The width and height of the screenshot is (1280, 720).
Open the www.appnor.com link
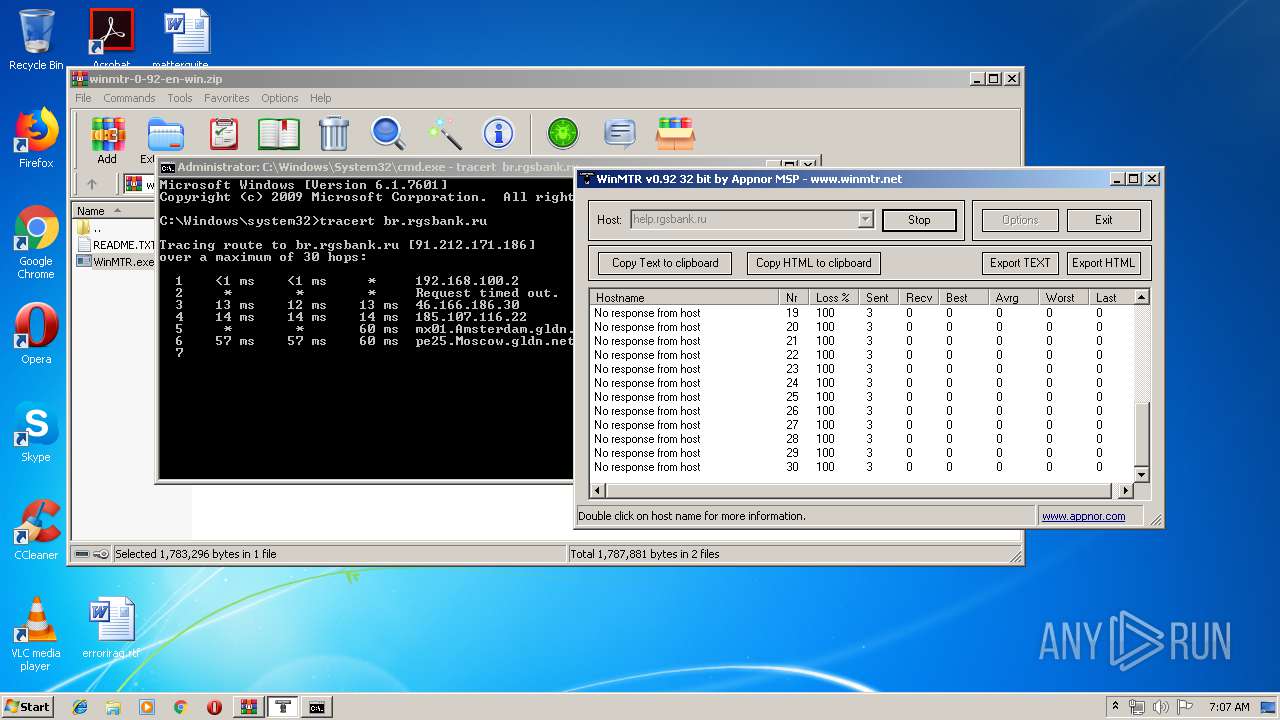tap(1083, 516)
